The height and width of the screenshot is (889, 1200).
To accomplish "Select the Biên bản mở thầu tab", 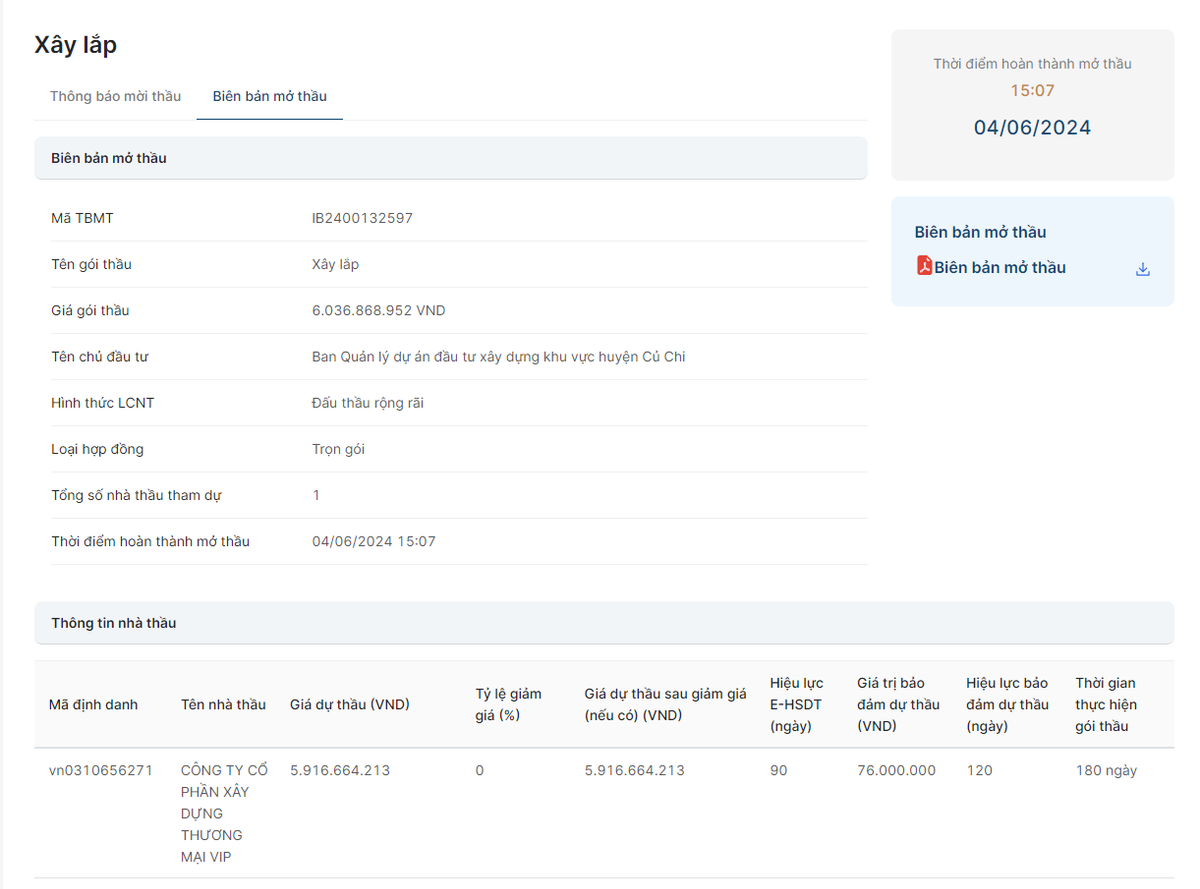I will click(x=269, y=96).
